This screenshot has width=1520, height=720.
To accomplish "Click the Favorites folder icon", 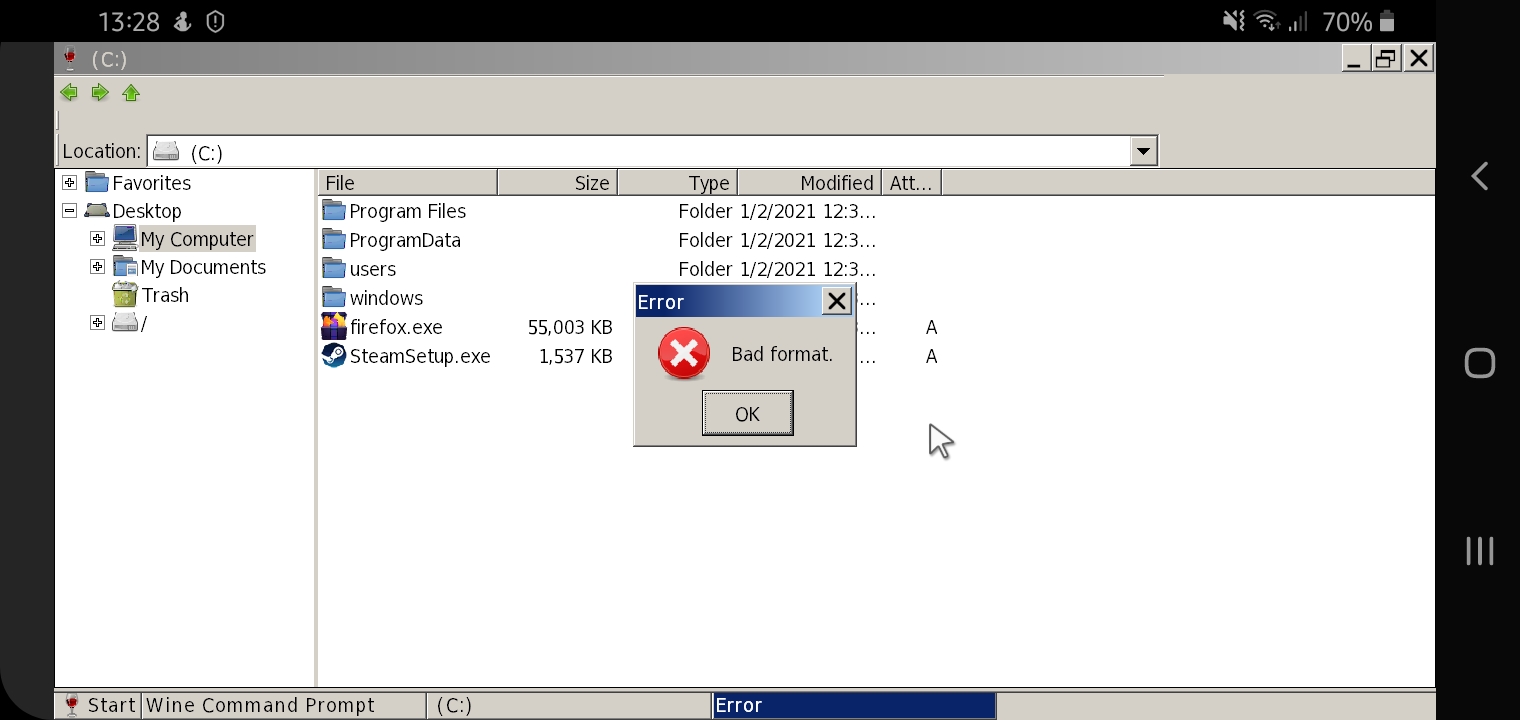I will (x=97, y=182).
